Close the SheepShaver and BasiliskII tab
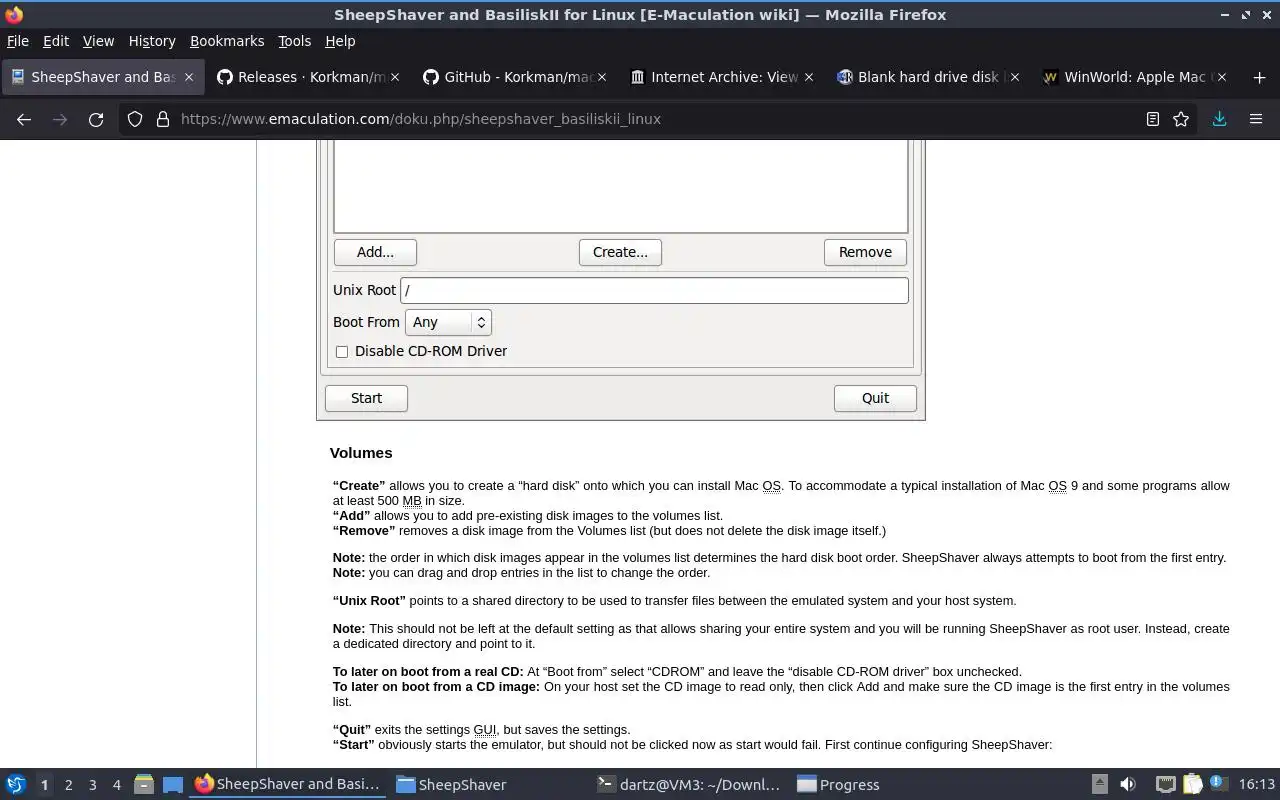The image size is (1280, 800). (189, 77)
